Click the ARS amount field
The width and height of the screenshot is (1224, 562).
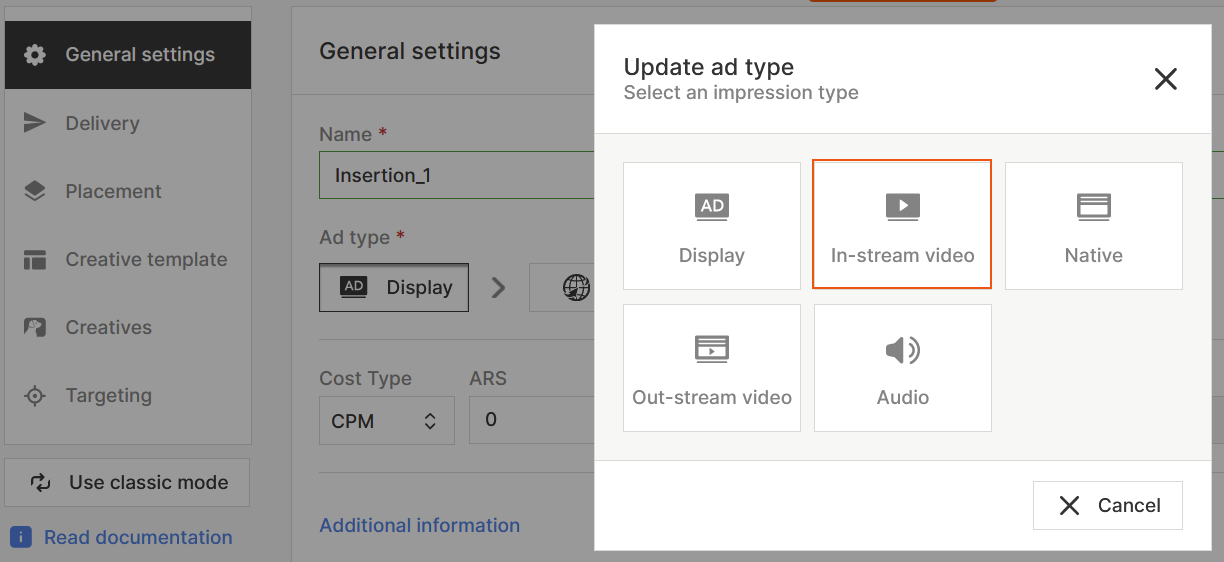pos(530,420)
